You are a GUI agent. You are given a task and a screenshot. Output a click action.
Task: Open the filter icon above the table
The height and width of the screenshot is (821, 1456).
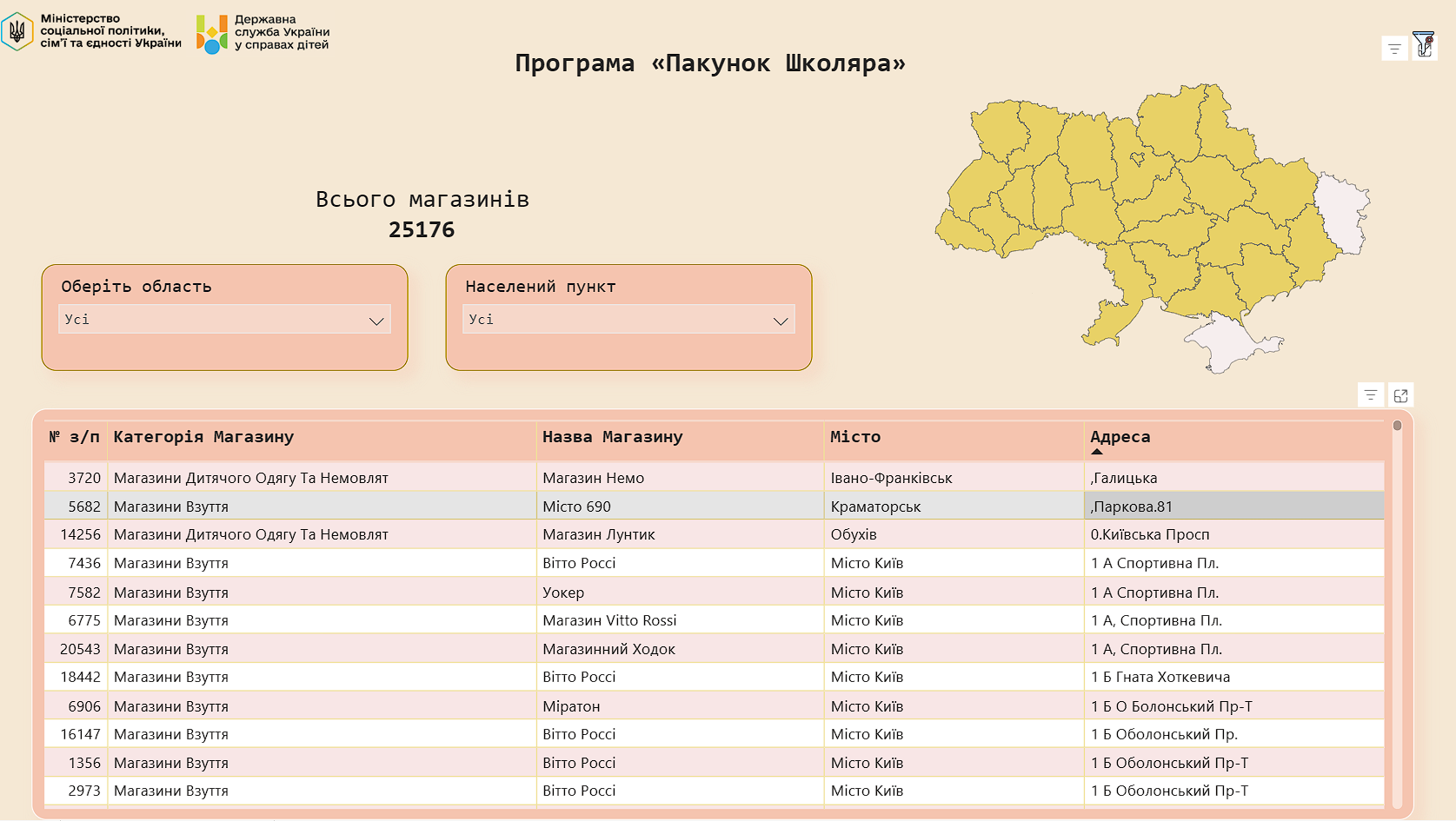coord(1371,395)
